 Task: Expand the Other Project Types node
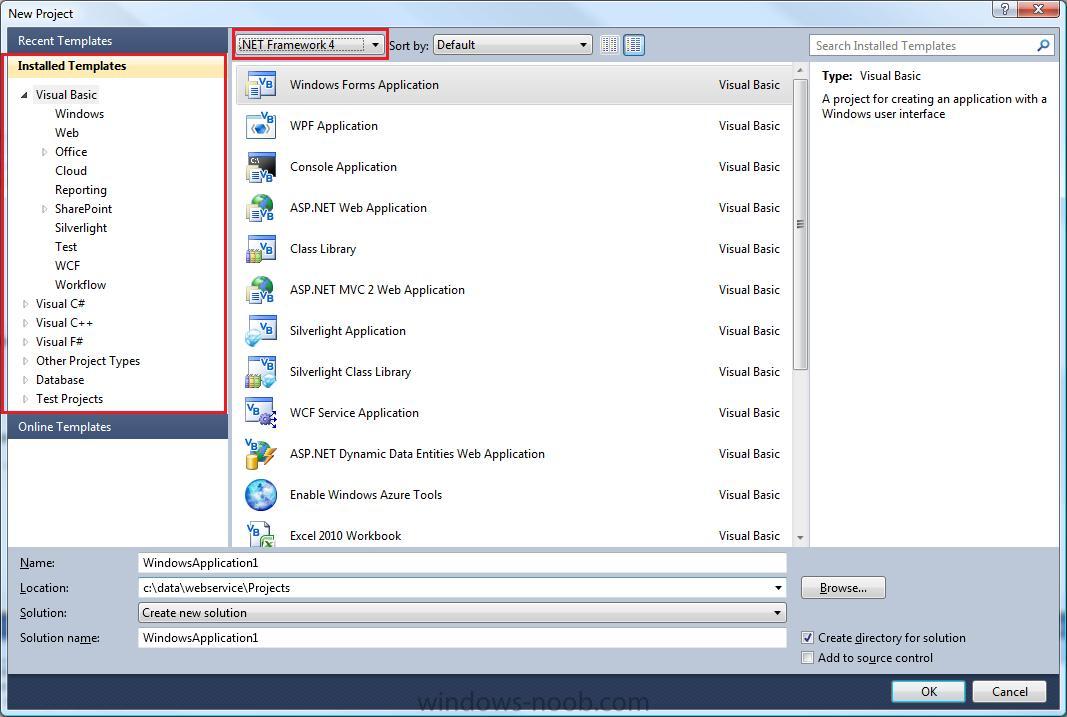pyautogui.click(x=25, y=361)
